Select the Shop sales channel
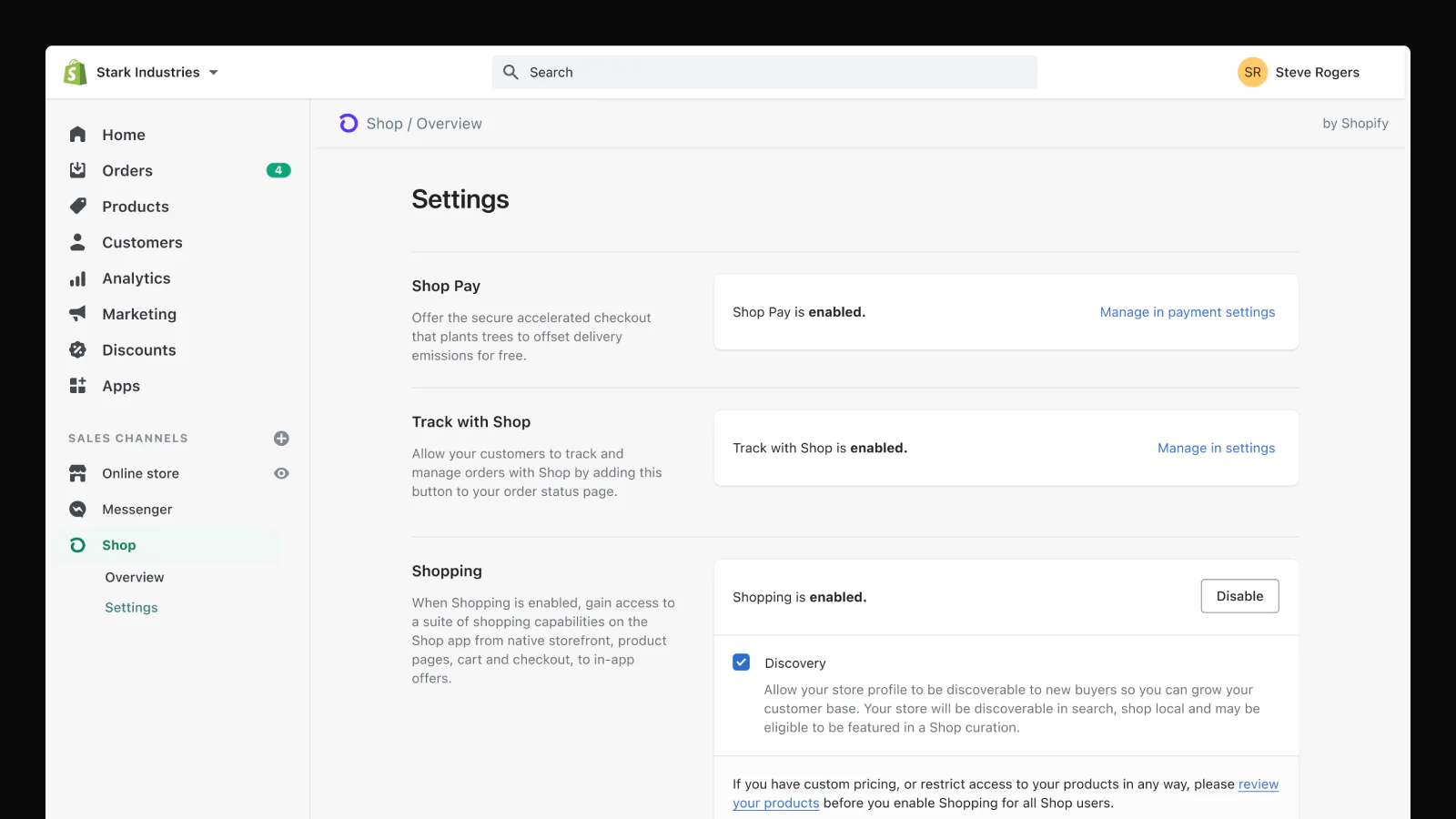This screenshot has height=819, width=1456. point(118,545)
